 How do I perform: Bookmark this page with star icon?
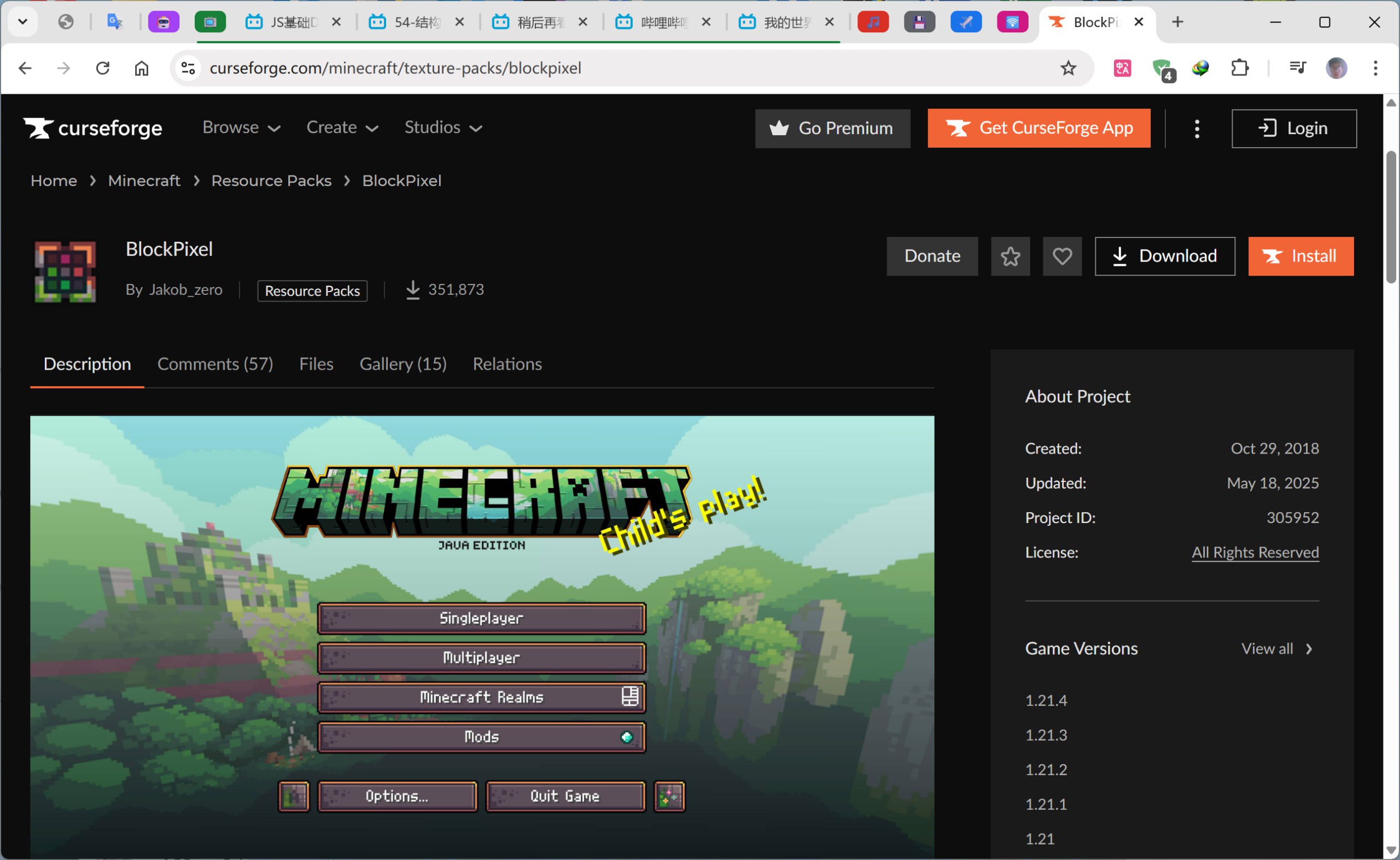1068,68
